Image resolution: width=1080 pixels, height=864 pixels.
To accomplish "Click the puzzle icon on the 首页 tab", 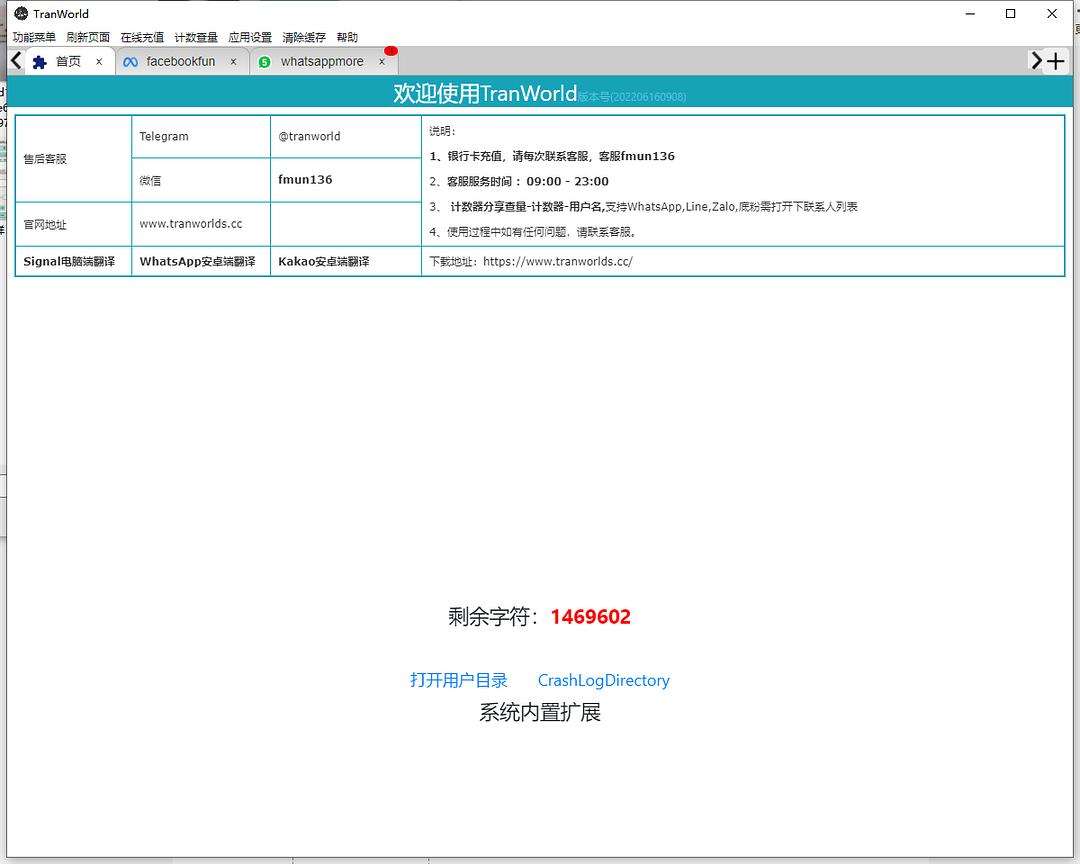I will pyautogui.click(x=39, y=62).
